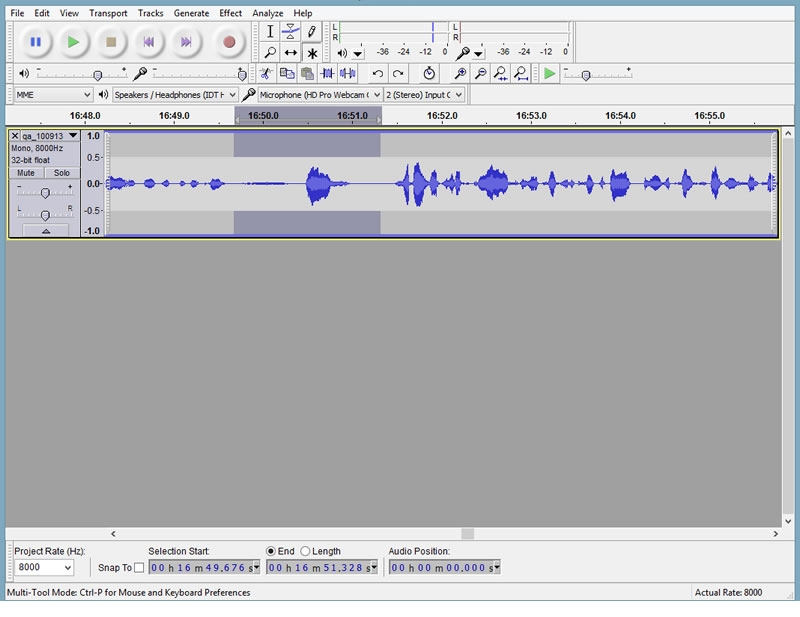Viewport: 800px width, 617px height.
Task: Select the Time Shift tool
Action: click(290, 53)
